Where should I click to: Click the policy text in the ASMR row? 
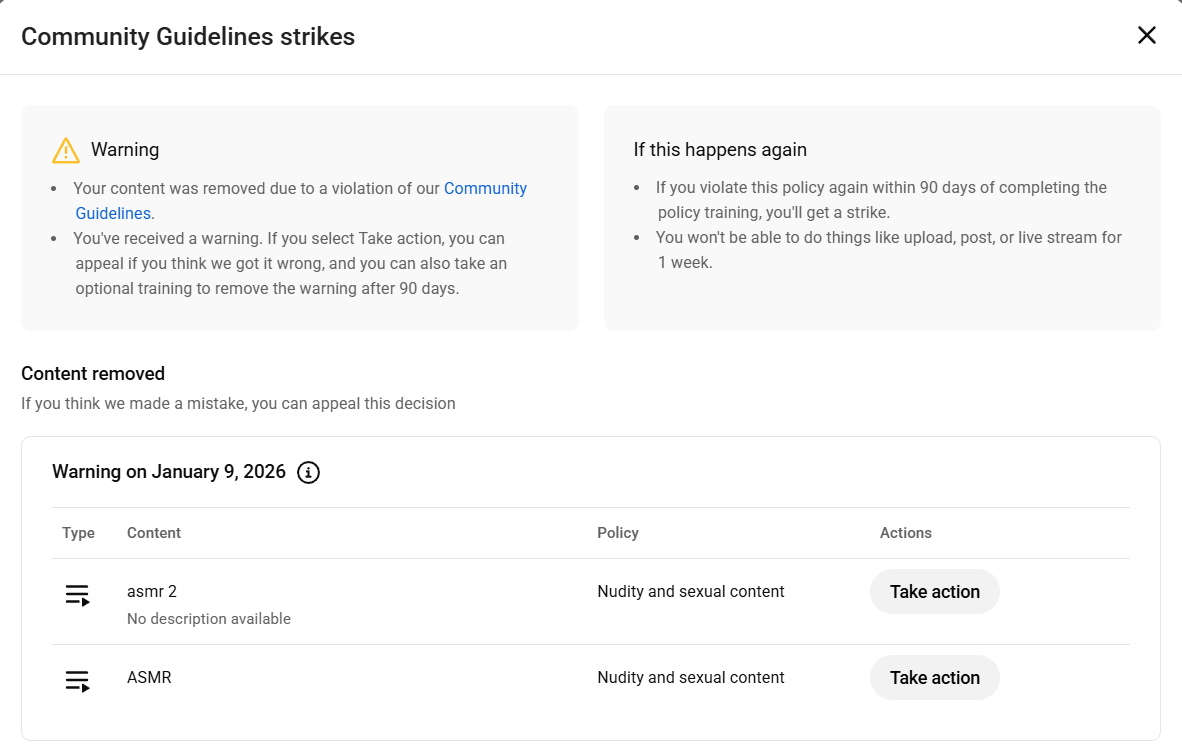pos(690,677)
